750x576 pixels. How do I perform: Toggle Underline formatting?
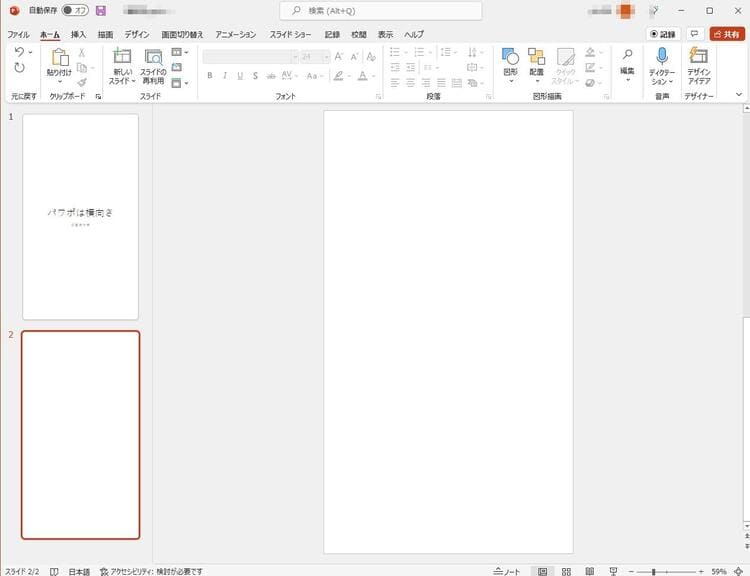[240, 76]
